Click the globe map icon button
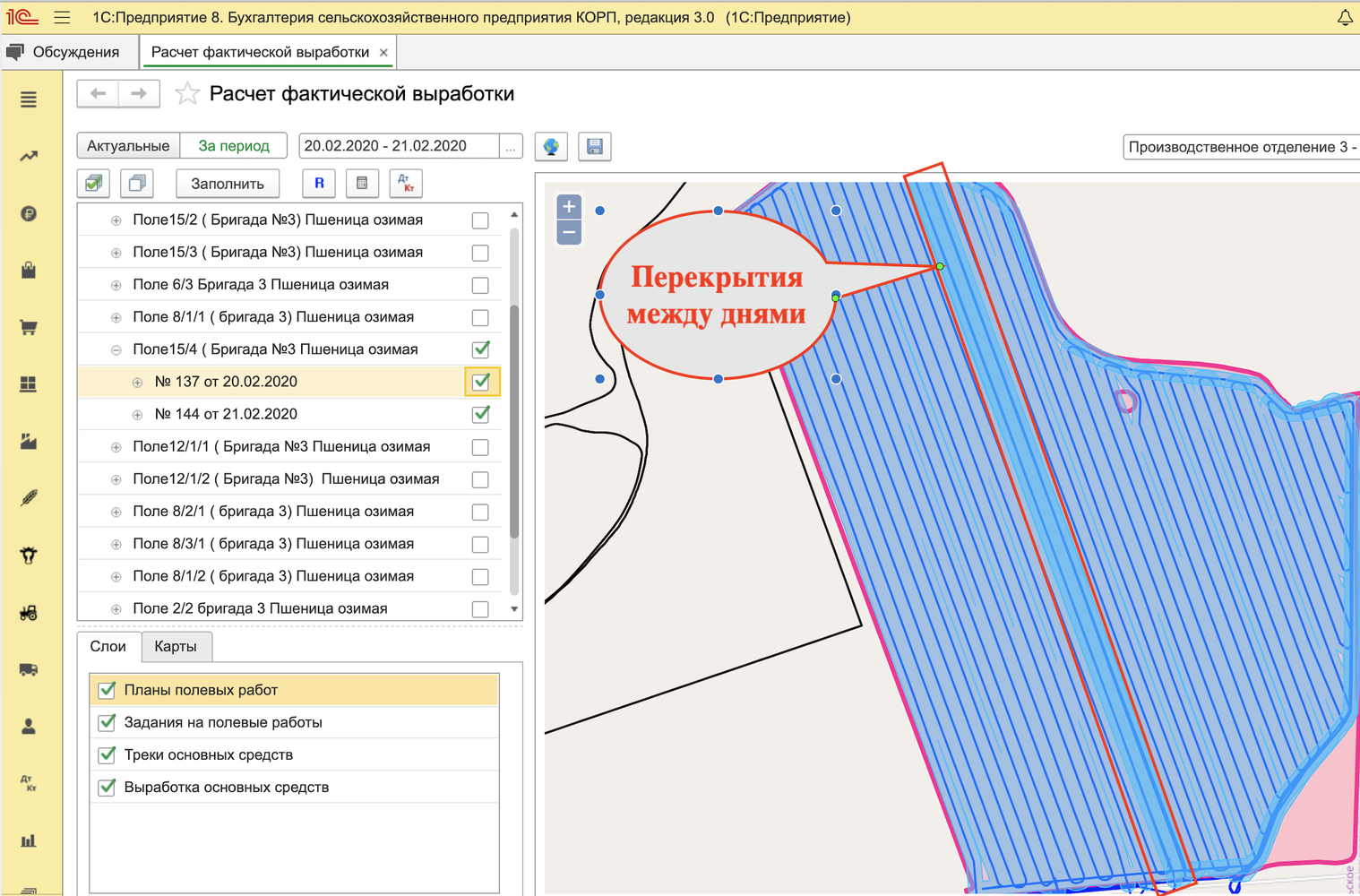1360x896 pixels. (552, 147)
